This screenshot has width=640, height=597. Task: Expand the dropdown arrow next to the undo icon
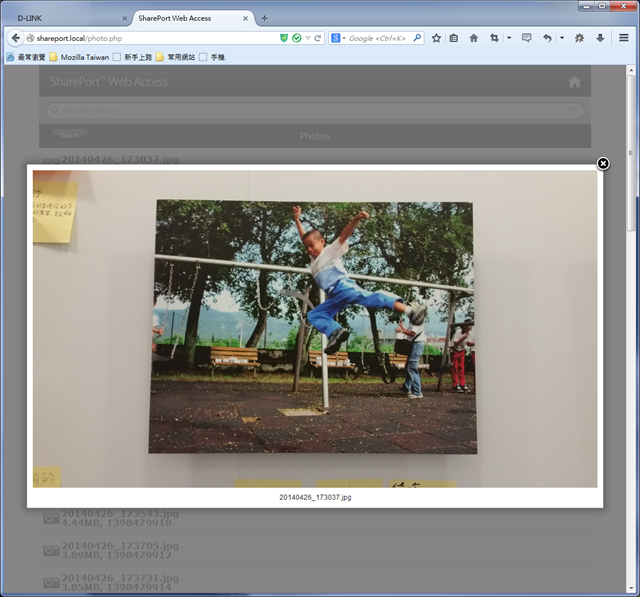click(562, 38)
